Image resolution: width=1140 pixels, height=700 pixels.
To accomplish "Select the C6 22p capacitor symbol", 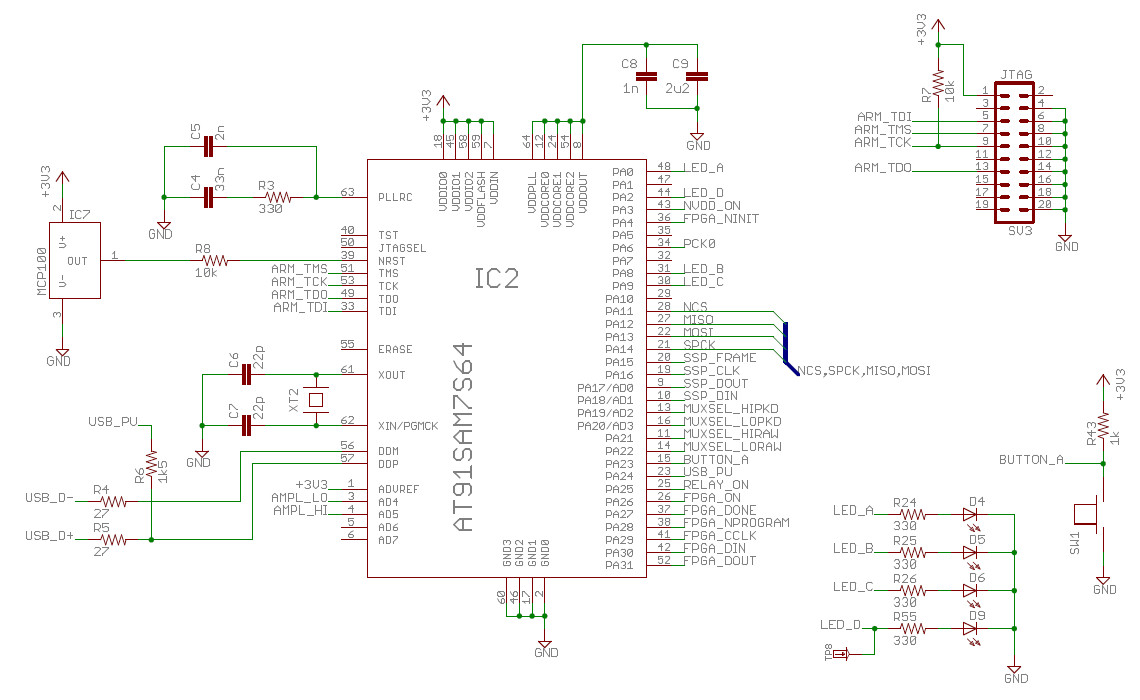I will 246,375.
